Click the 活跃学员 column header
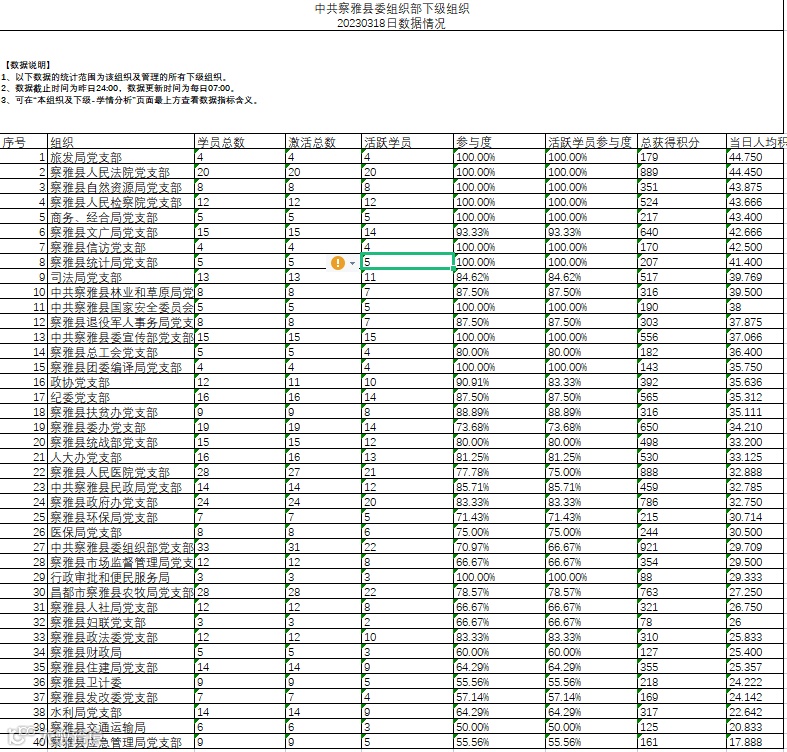The height and width of the screenshot is (752, 787). (408, 142)
